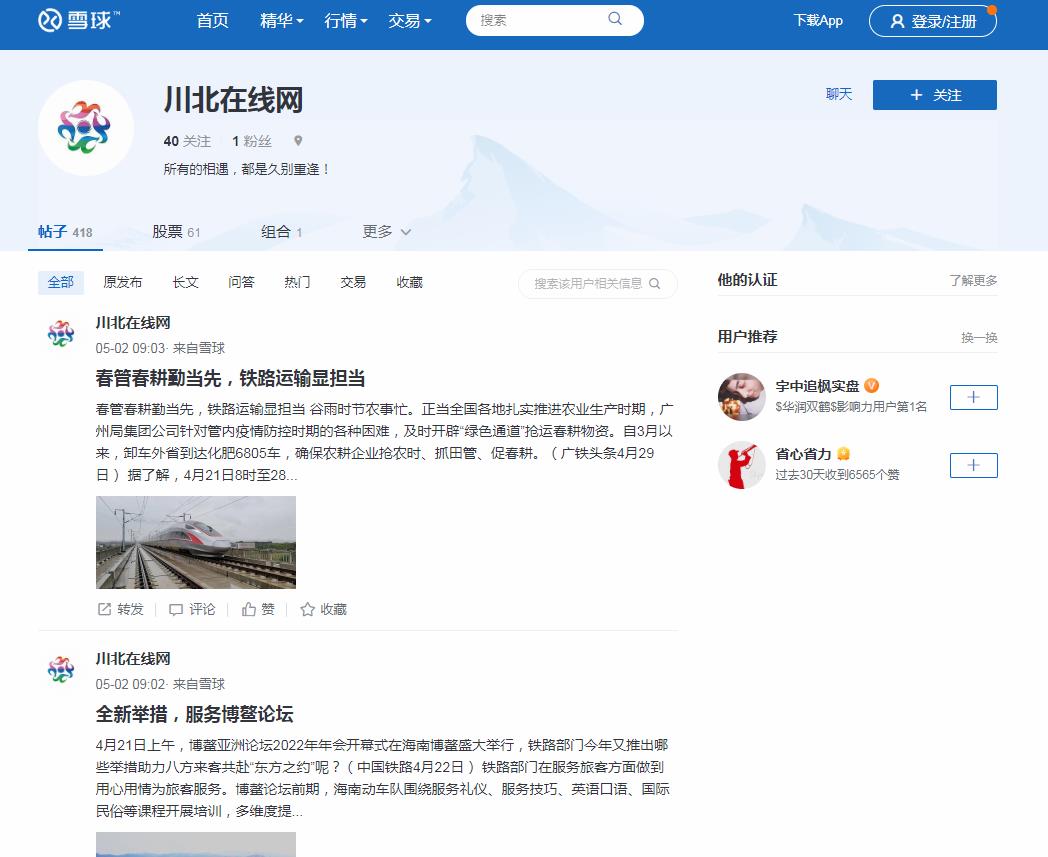Select the 原发布 post filter

[123, 282]
